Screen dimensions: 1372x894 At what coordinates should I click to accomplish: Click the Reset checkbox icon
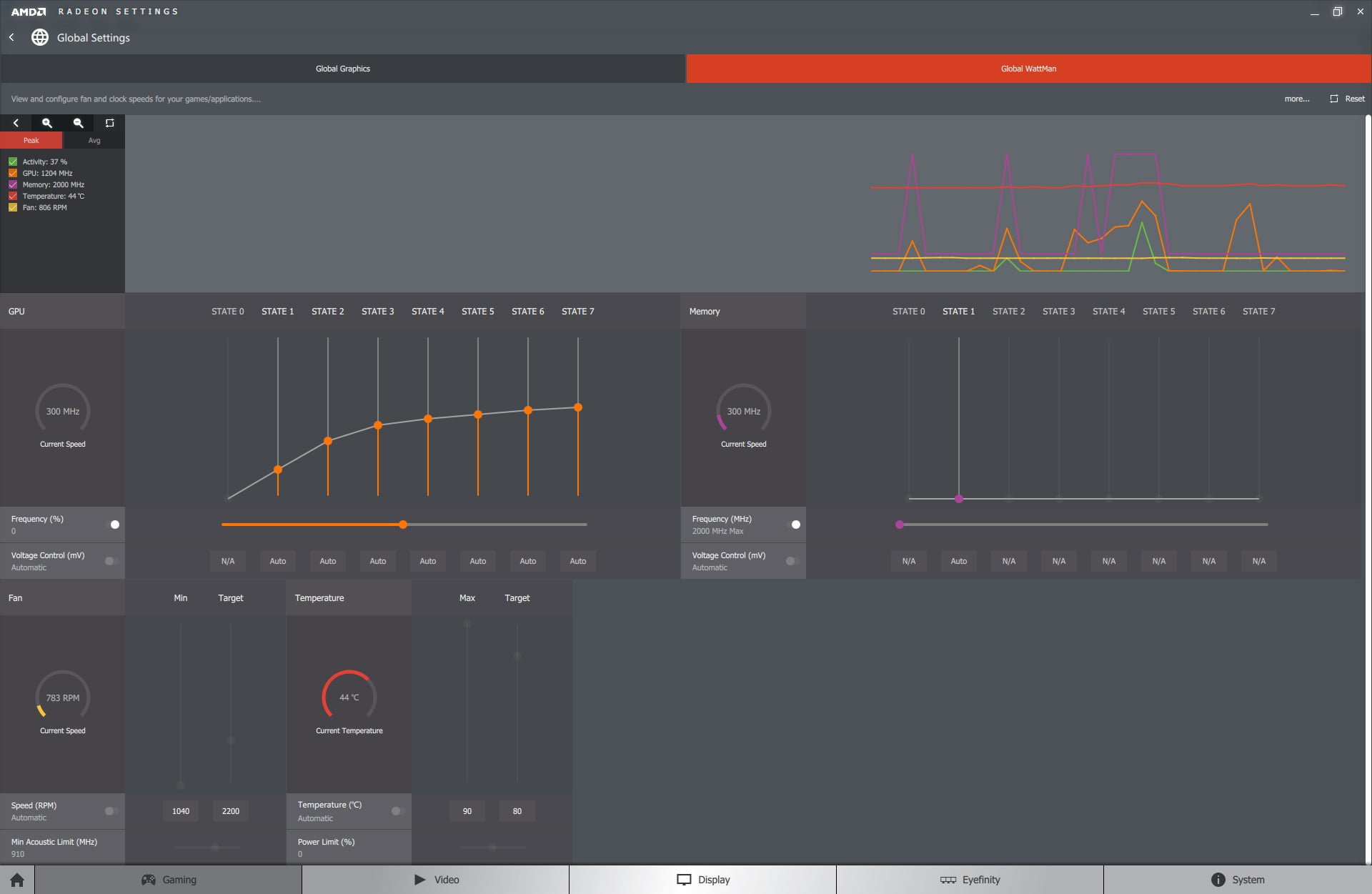[x=1334, y=99]
